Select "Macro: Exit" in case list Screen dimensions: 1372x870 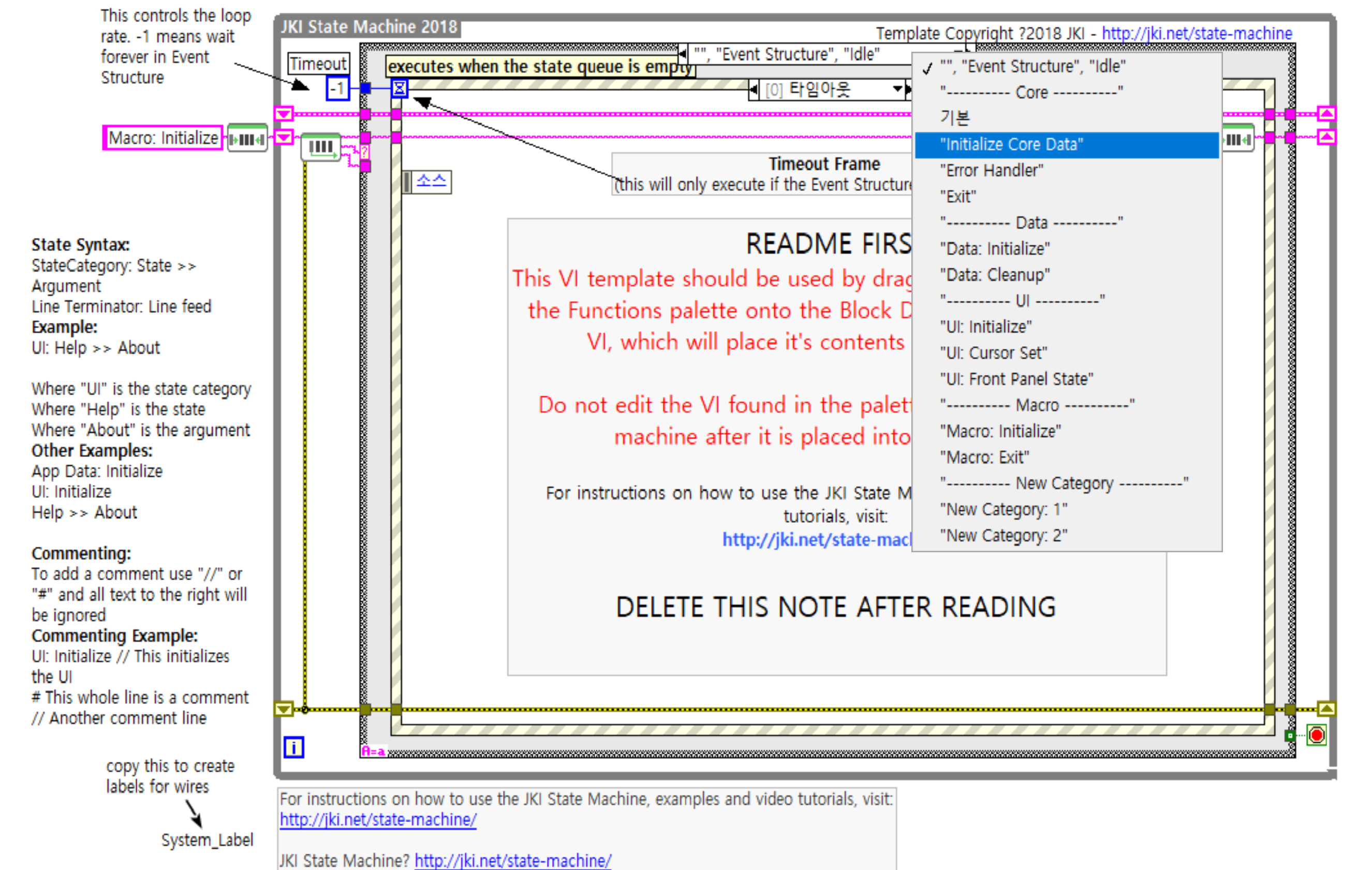[x=984, y=458]
